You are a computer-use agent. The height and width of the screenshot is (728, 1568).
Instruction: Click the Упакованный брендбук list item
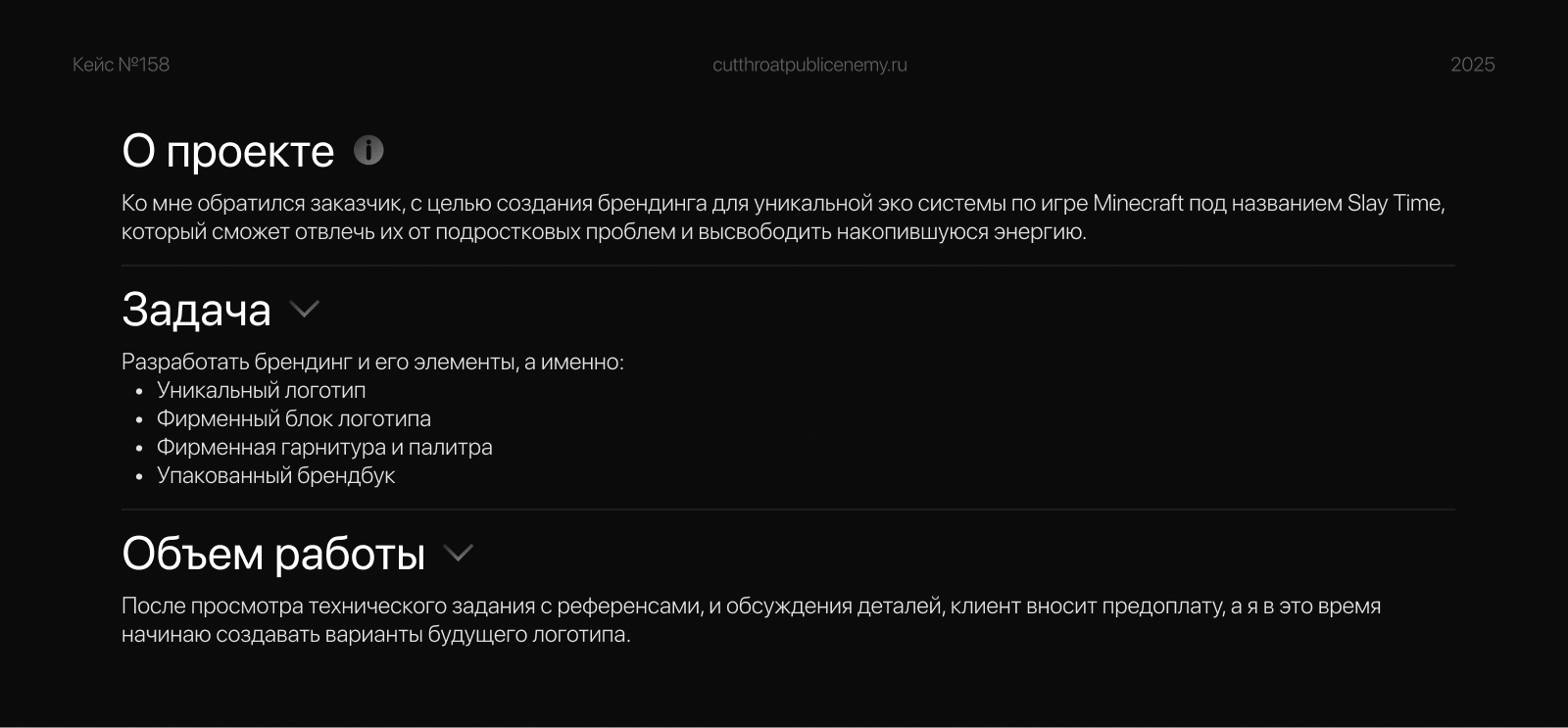coord(275,475)
